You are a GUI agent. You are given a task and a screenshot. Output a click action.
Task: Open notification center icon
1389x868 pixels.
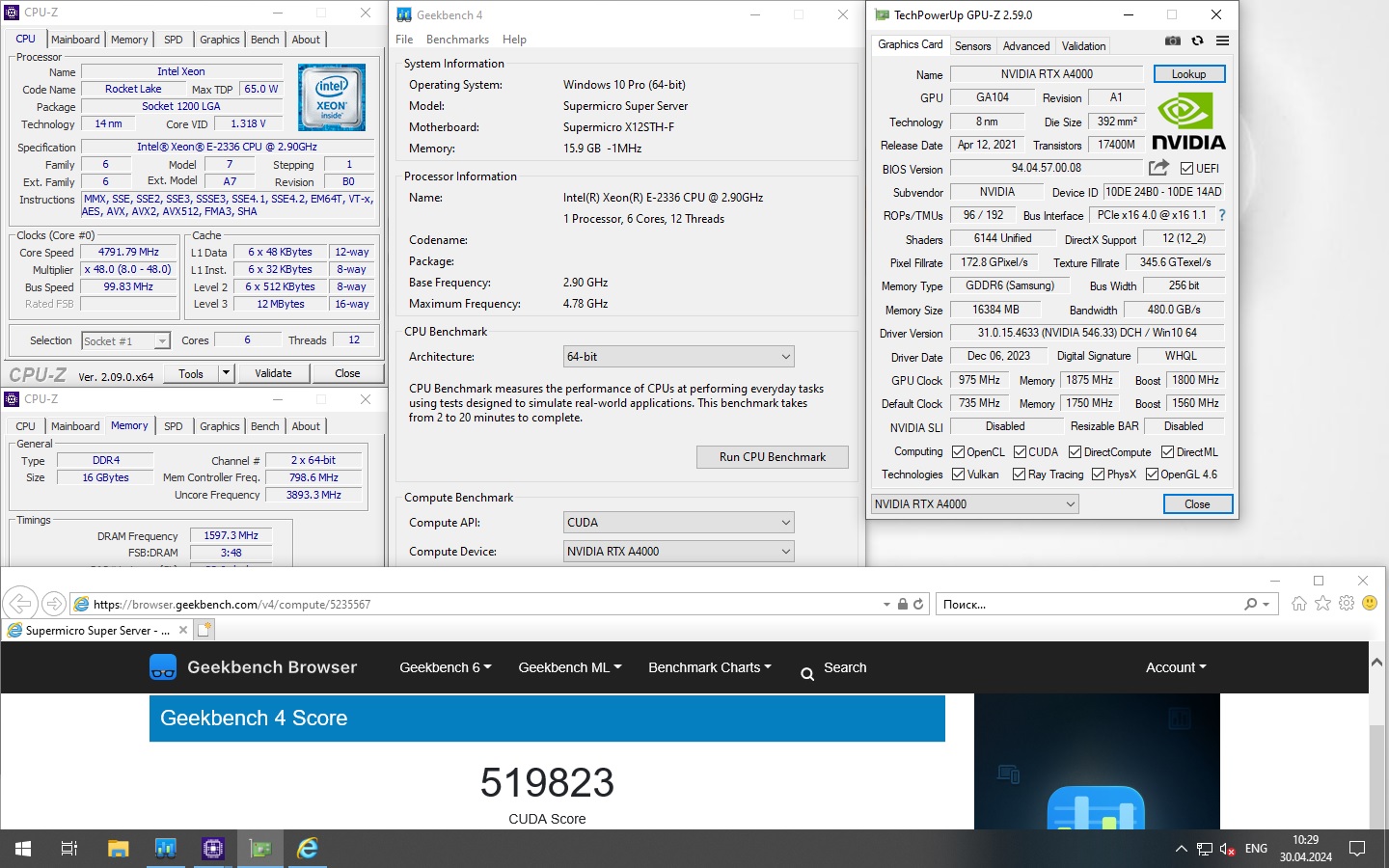(1357, 849)
